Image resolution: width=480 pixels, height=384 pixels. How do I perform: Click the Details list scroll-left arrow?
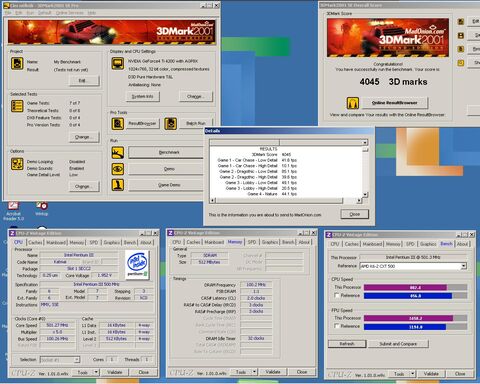point(213,200)
